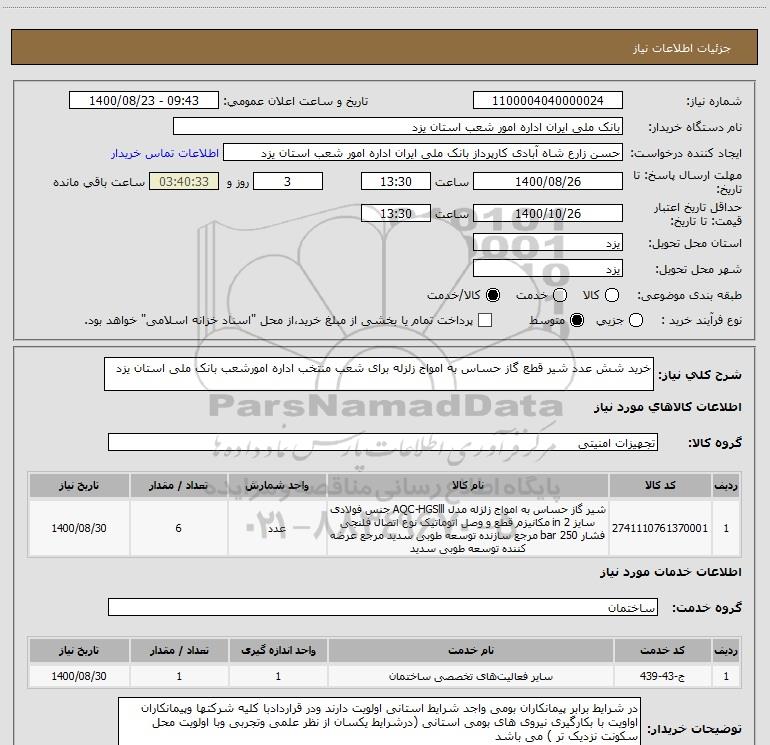The height and width of the screenshot is (745, 770).
Task: Click price validity date 1400/10/26 field
Action: 548,213
